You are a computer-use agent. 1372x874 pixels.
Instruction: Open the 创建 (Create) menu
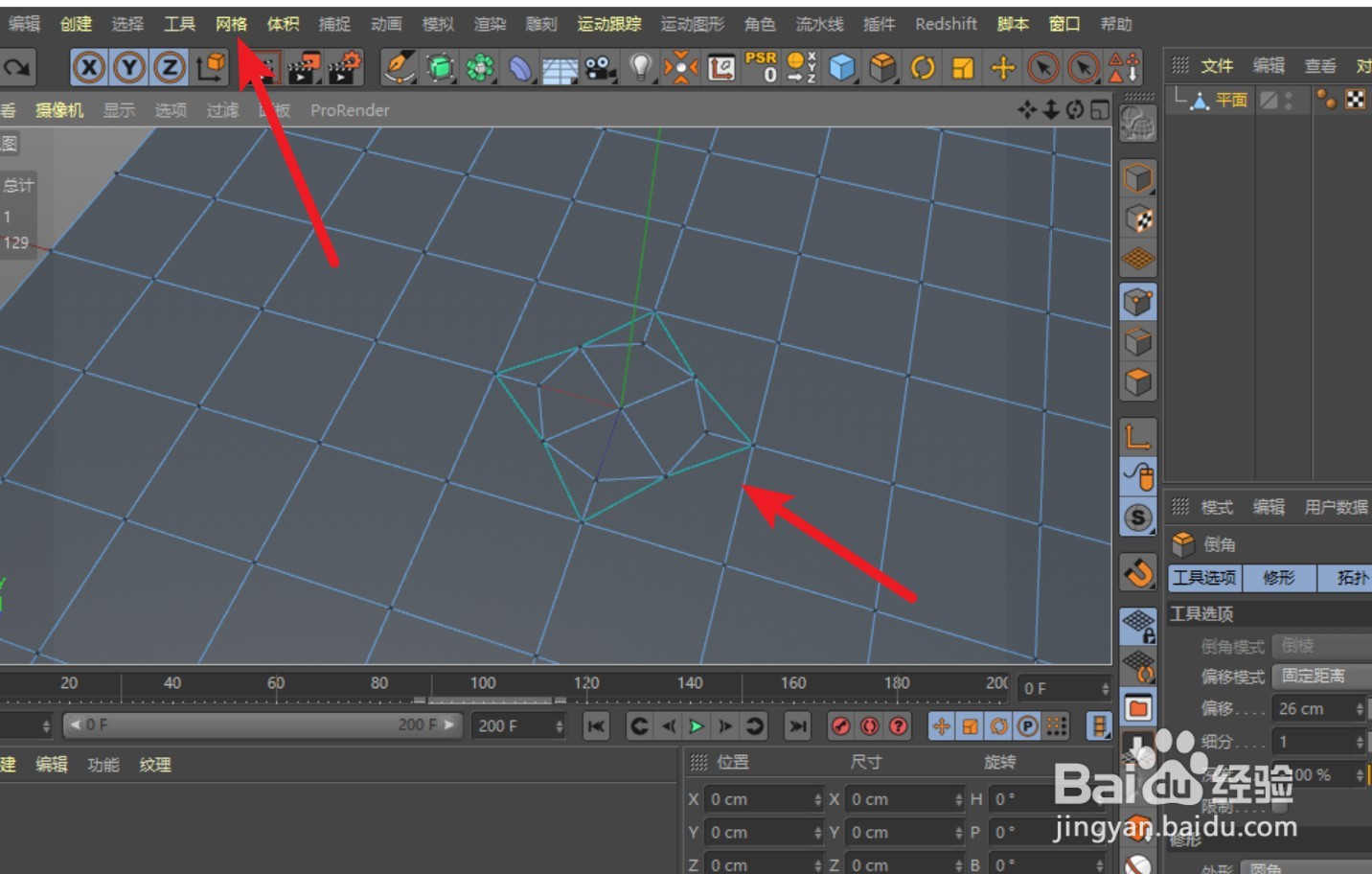click(77, 24)
